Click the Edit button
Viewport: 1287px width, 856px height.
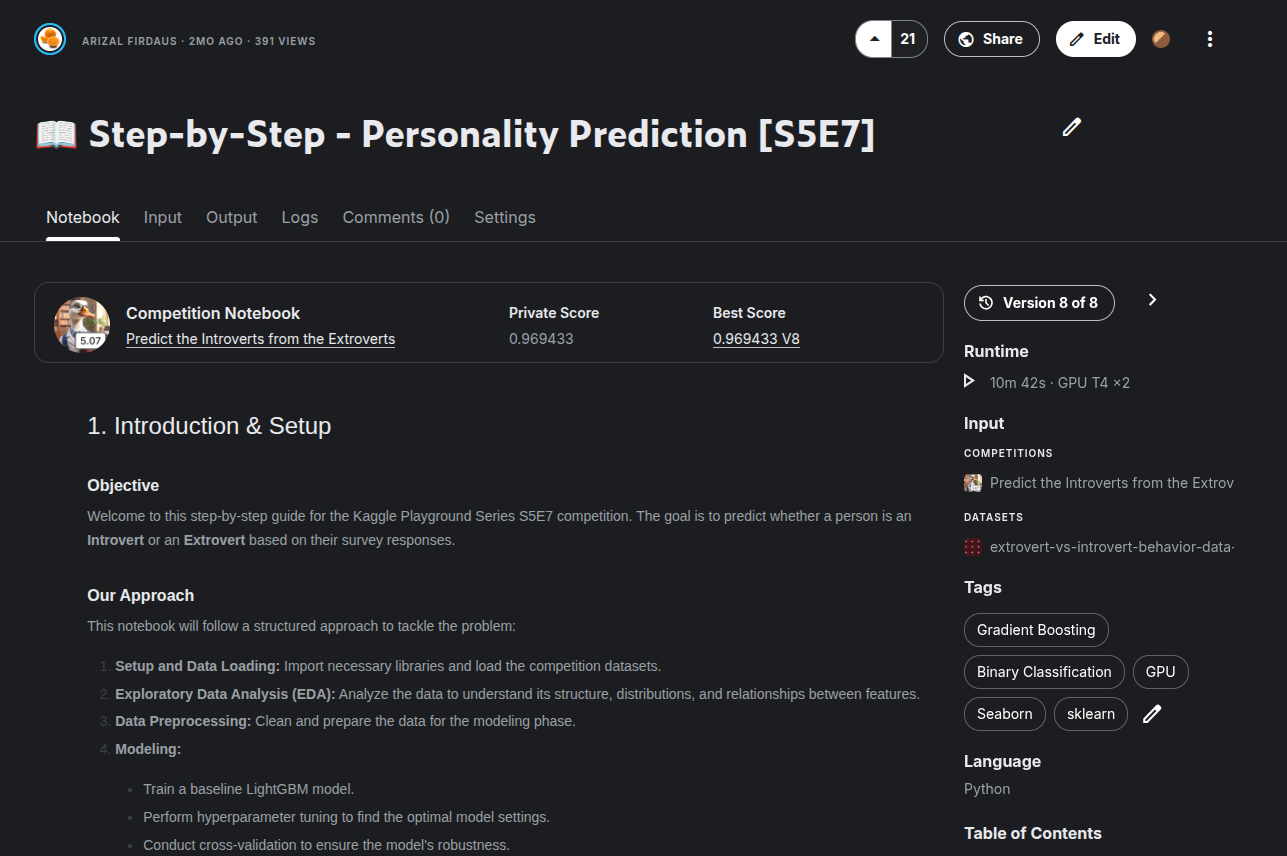coord(1095,38)
